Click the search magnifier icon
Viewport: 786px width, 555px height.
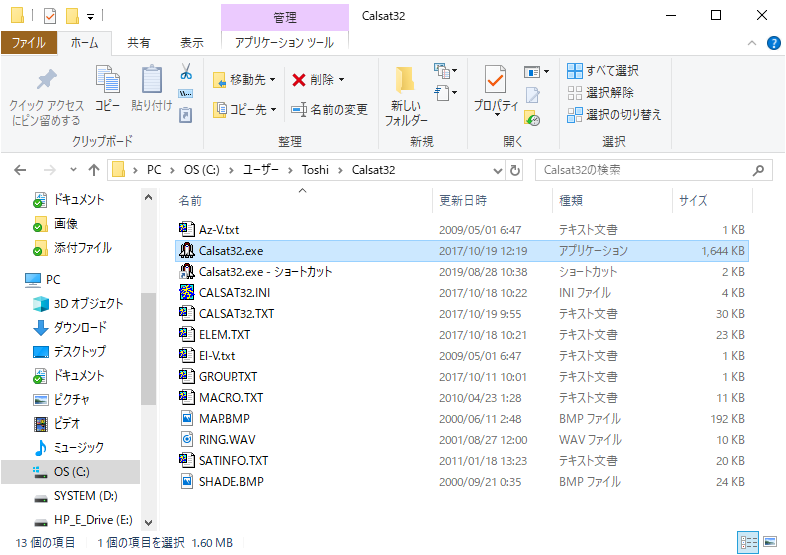point(758,170)
